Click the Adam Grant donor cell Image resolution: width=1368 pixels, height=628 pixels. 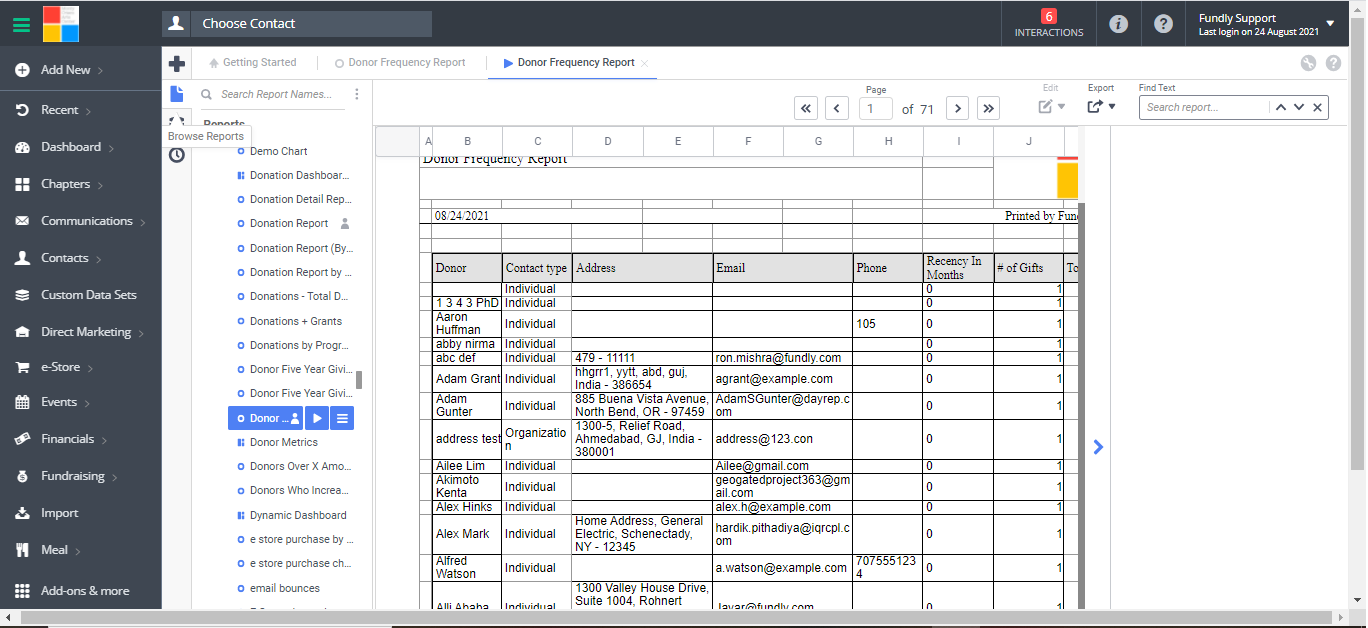tap(467, 379)
